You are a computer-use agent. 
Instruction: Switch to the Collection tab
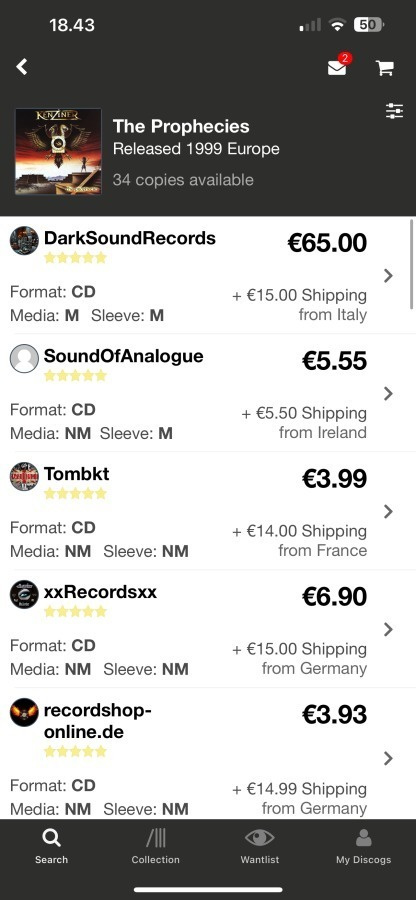[155, 847]
